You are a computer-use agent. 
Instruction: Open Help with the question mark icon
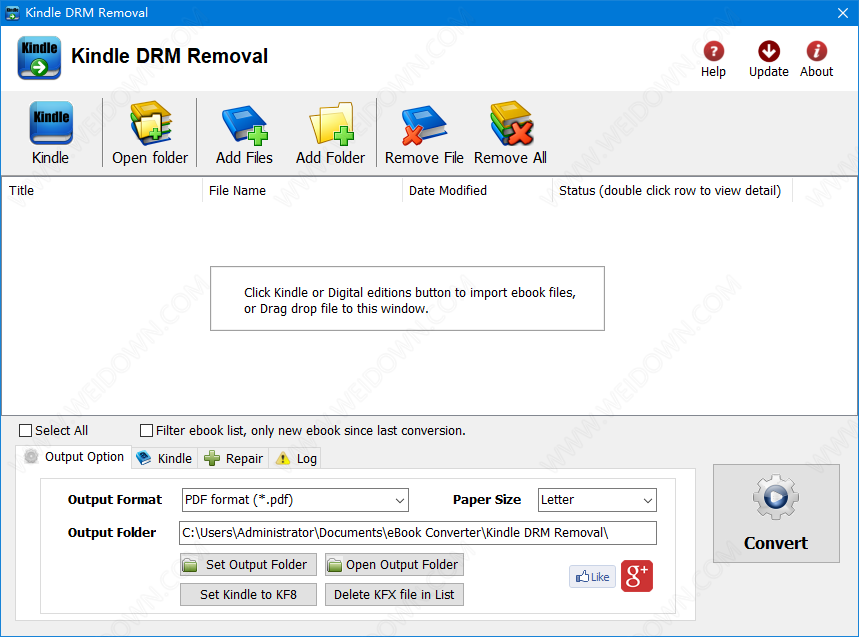click(x=713, y=51)
